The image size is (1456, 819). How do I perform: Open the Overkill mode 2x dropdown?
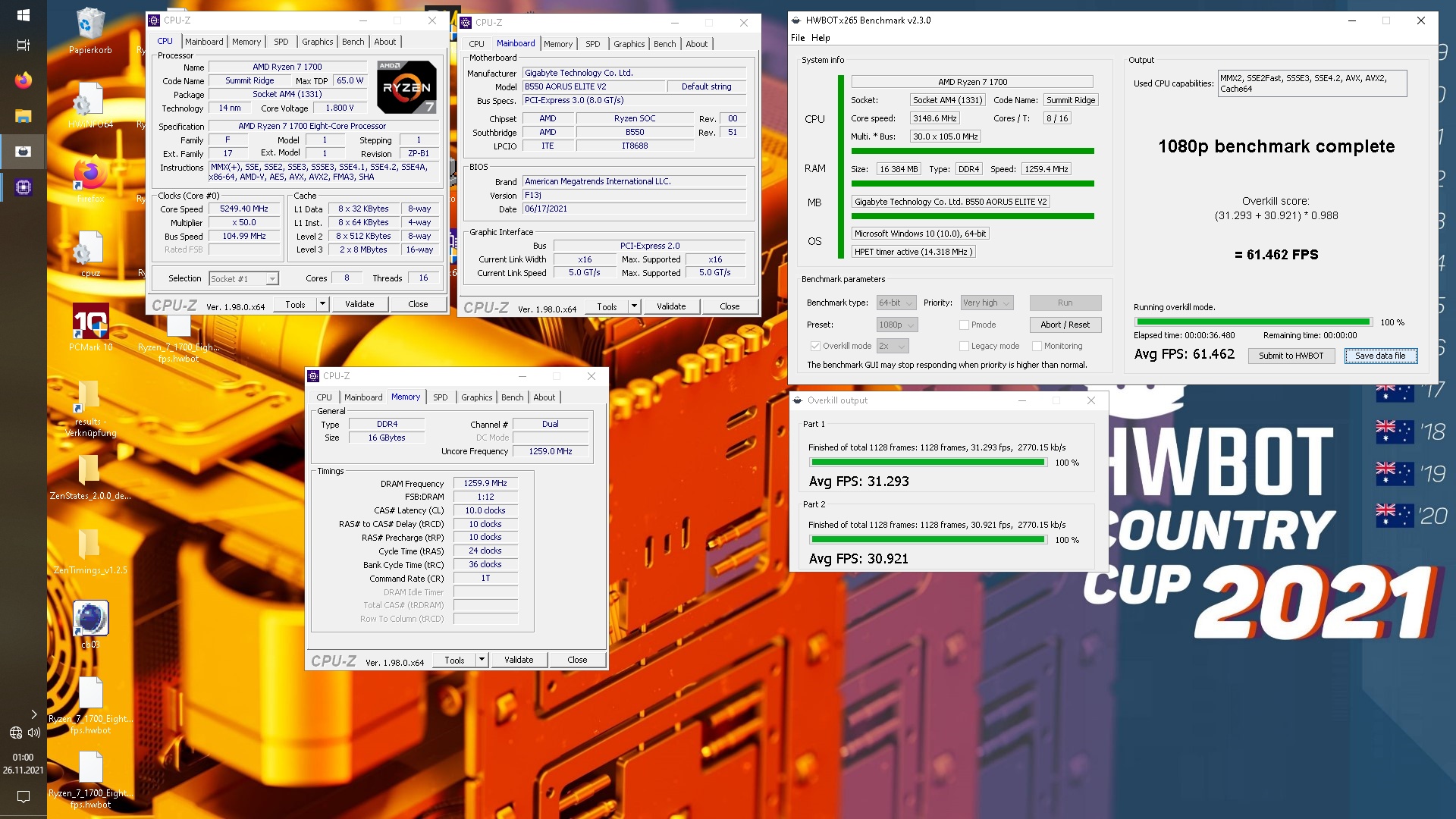893,346
